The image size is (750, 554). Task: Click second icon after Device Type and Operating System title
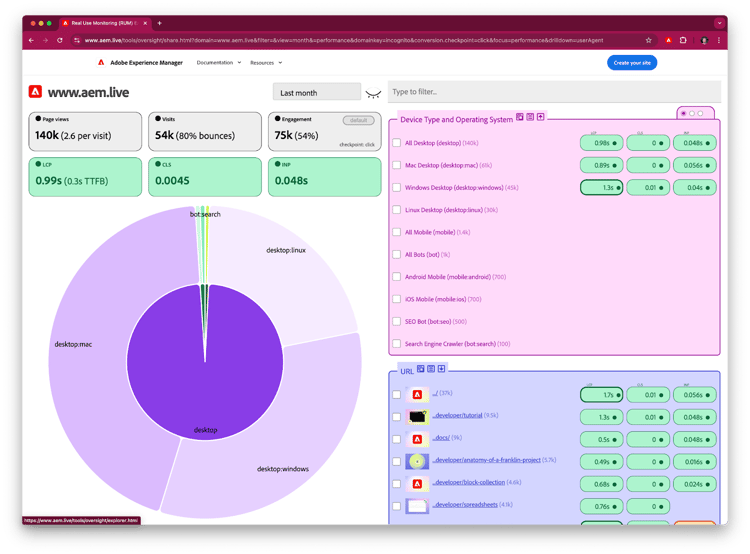530,117
